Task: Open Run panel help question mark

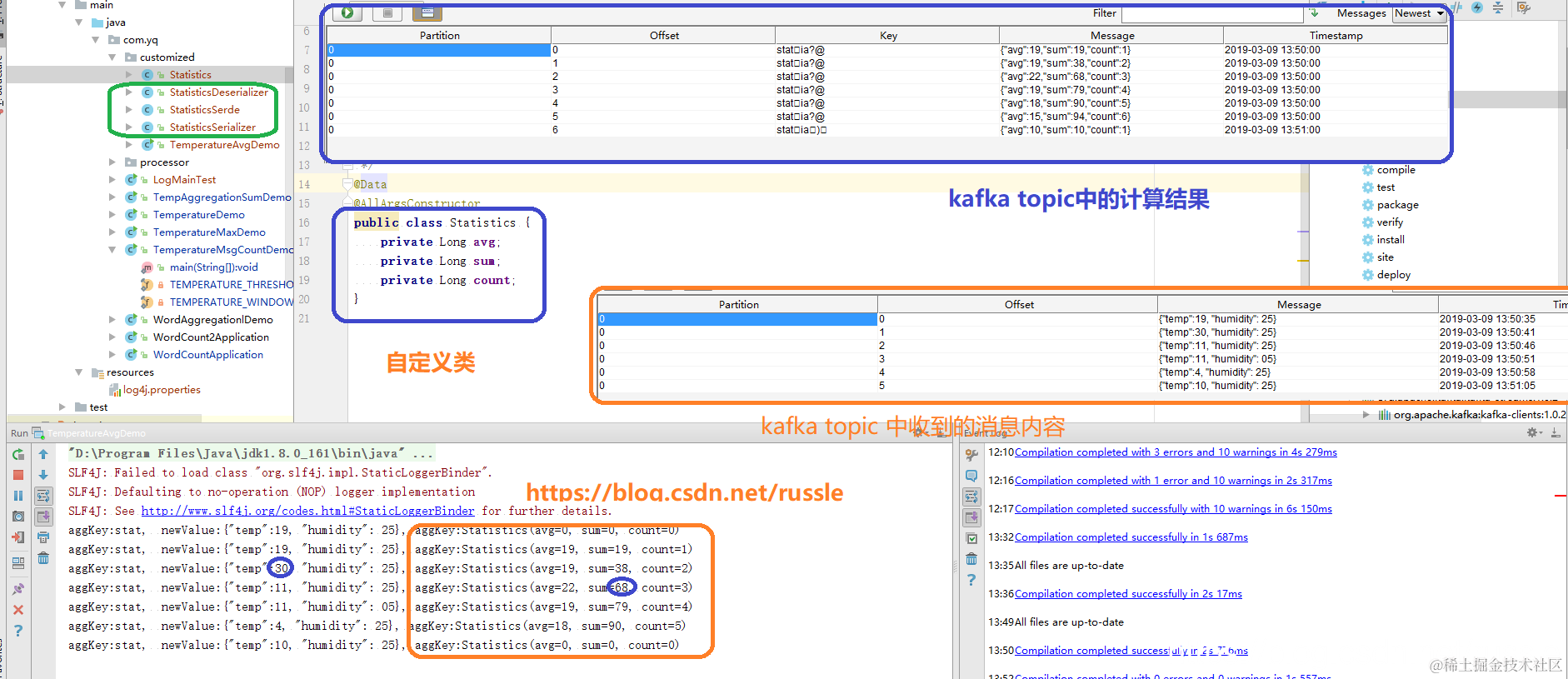Action: tap(18, 631)
